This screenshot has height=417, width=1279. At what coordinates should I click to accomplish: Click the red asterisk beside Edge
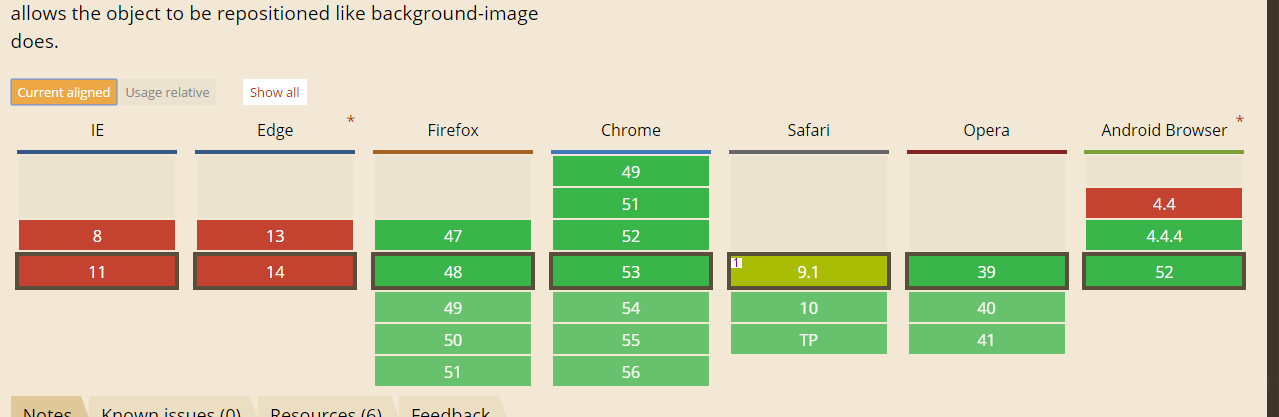[350, 121]
